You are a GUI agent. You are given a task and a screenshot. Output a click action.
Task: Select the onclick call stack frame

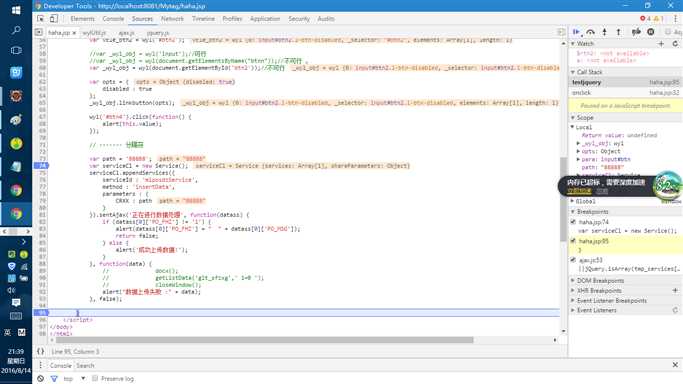pos(626,93)
